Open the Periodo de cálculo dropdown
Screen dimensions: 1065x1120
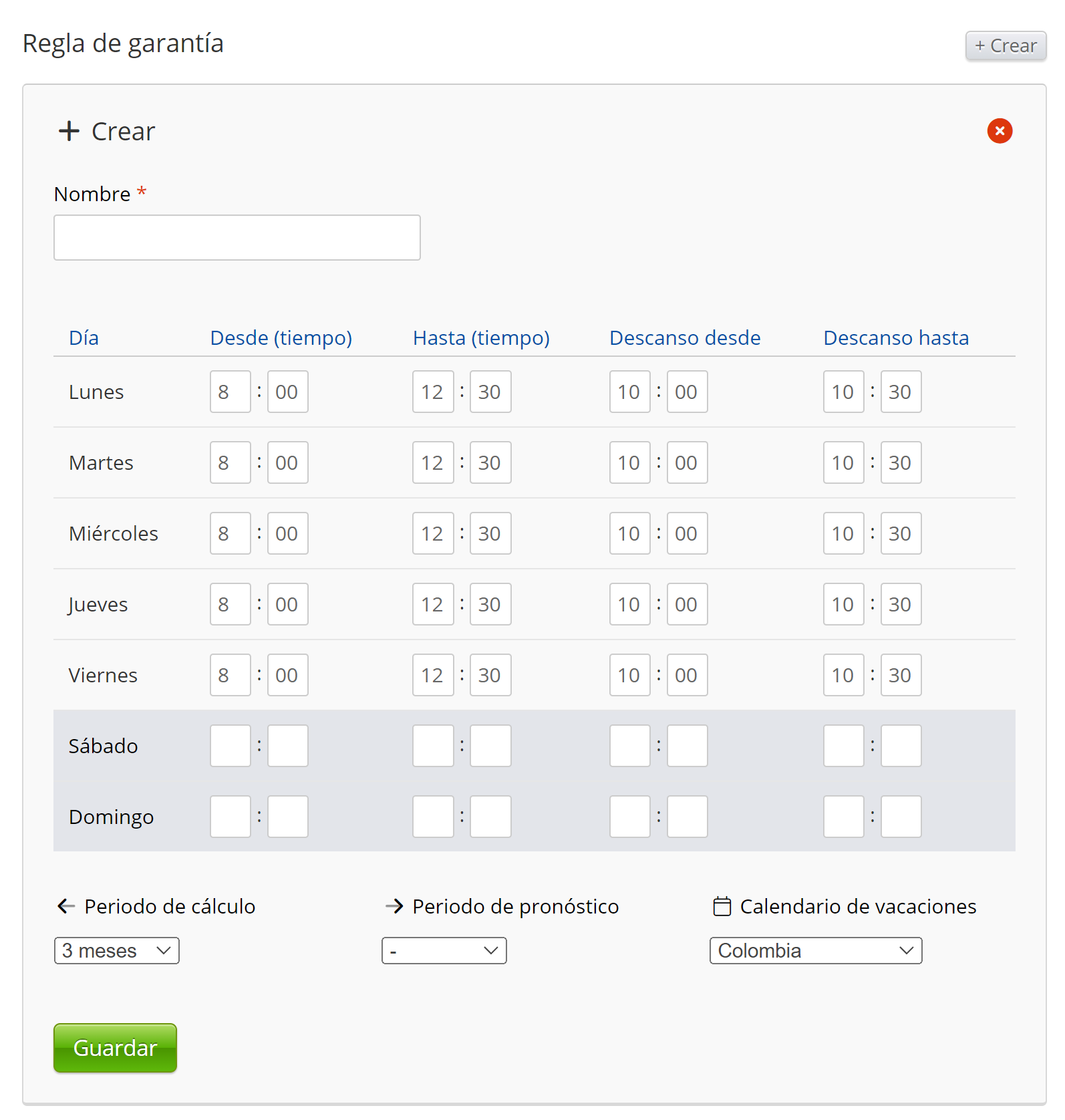(x=117, y=950)
